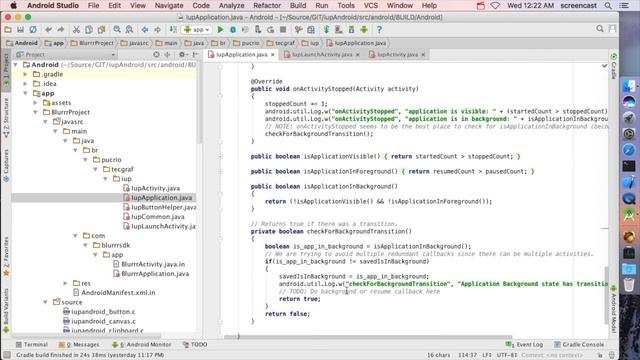Open the Project view selector dropdown
The height and width of the screenshot is (360, 640).
point(66,54)
